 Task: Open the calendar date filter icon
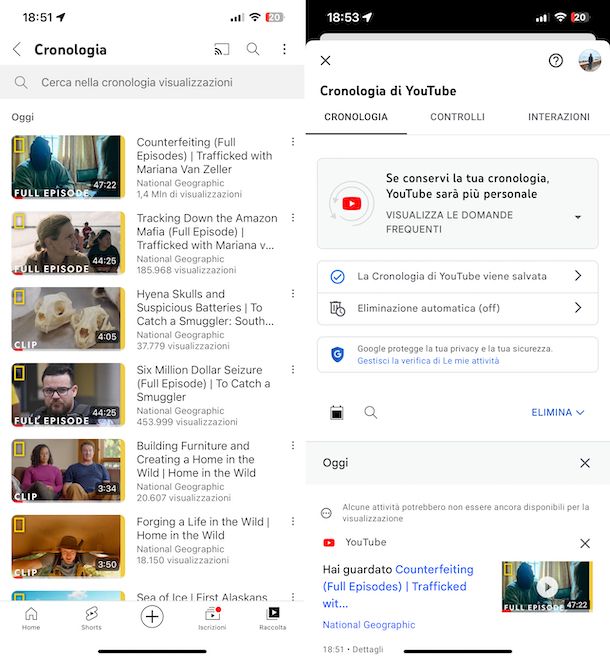click(336, 412)
